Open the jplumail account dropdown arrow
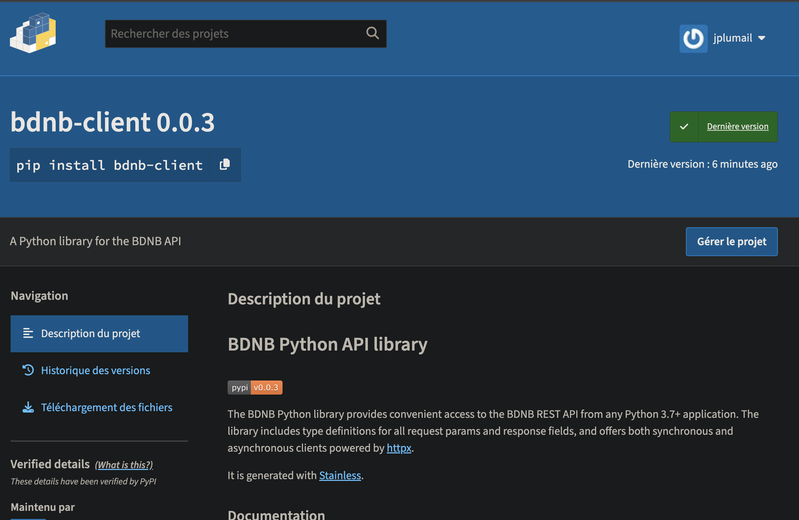 click(x=761, y=38)
